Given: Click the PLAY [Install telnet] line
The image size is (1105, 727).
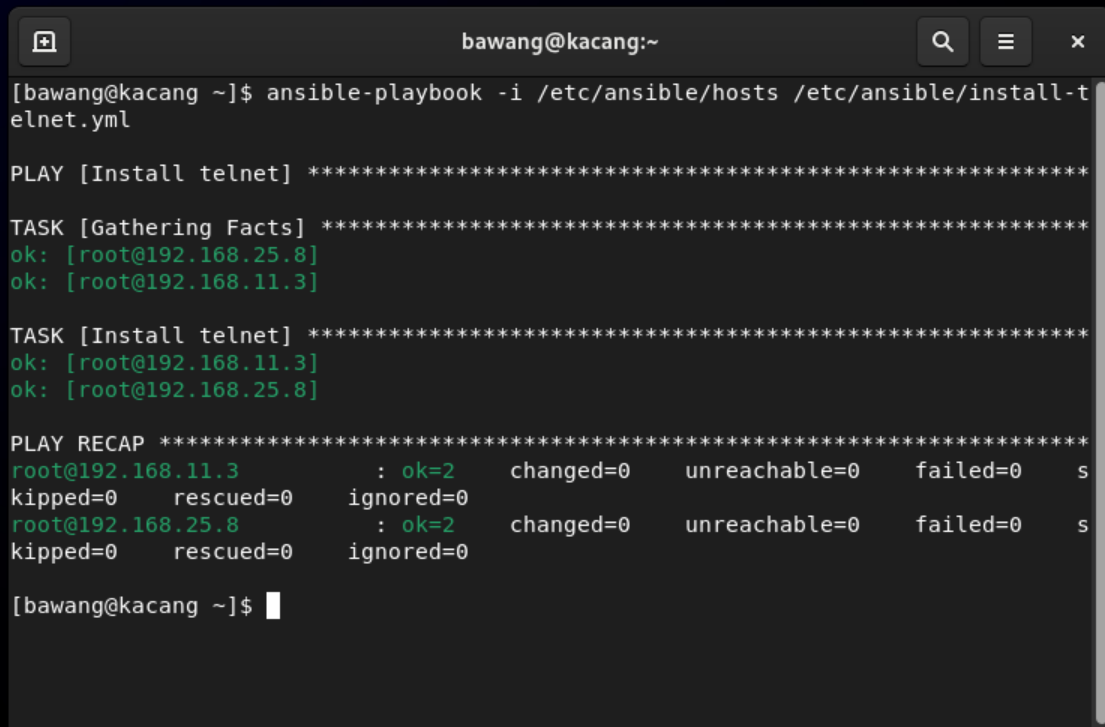Looking at the screenshot, I should tap(151, 173).
